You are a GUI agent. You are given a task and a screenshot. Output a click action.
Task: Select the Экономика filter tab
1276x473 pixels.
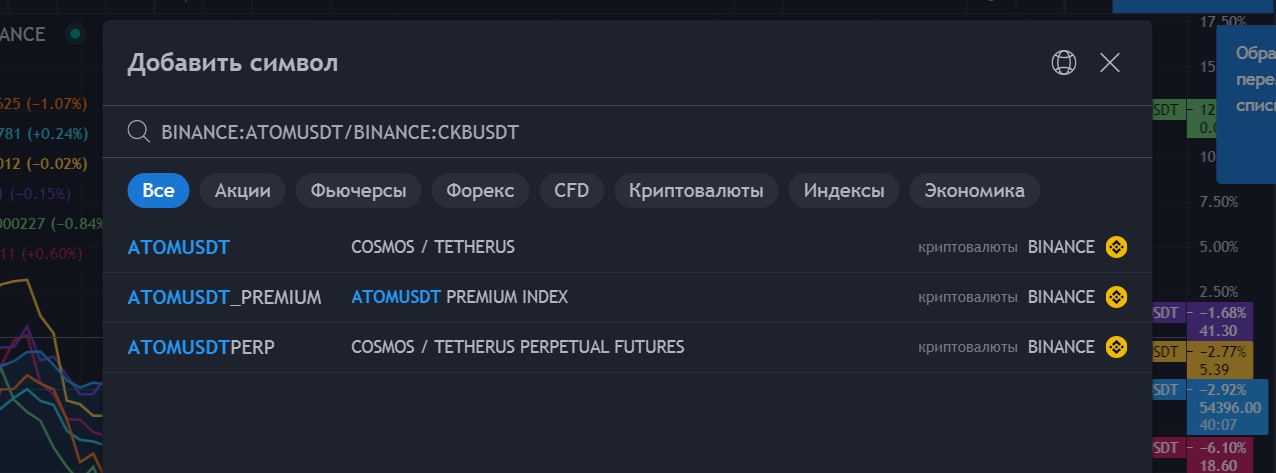975,190
